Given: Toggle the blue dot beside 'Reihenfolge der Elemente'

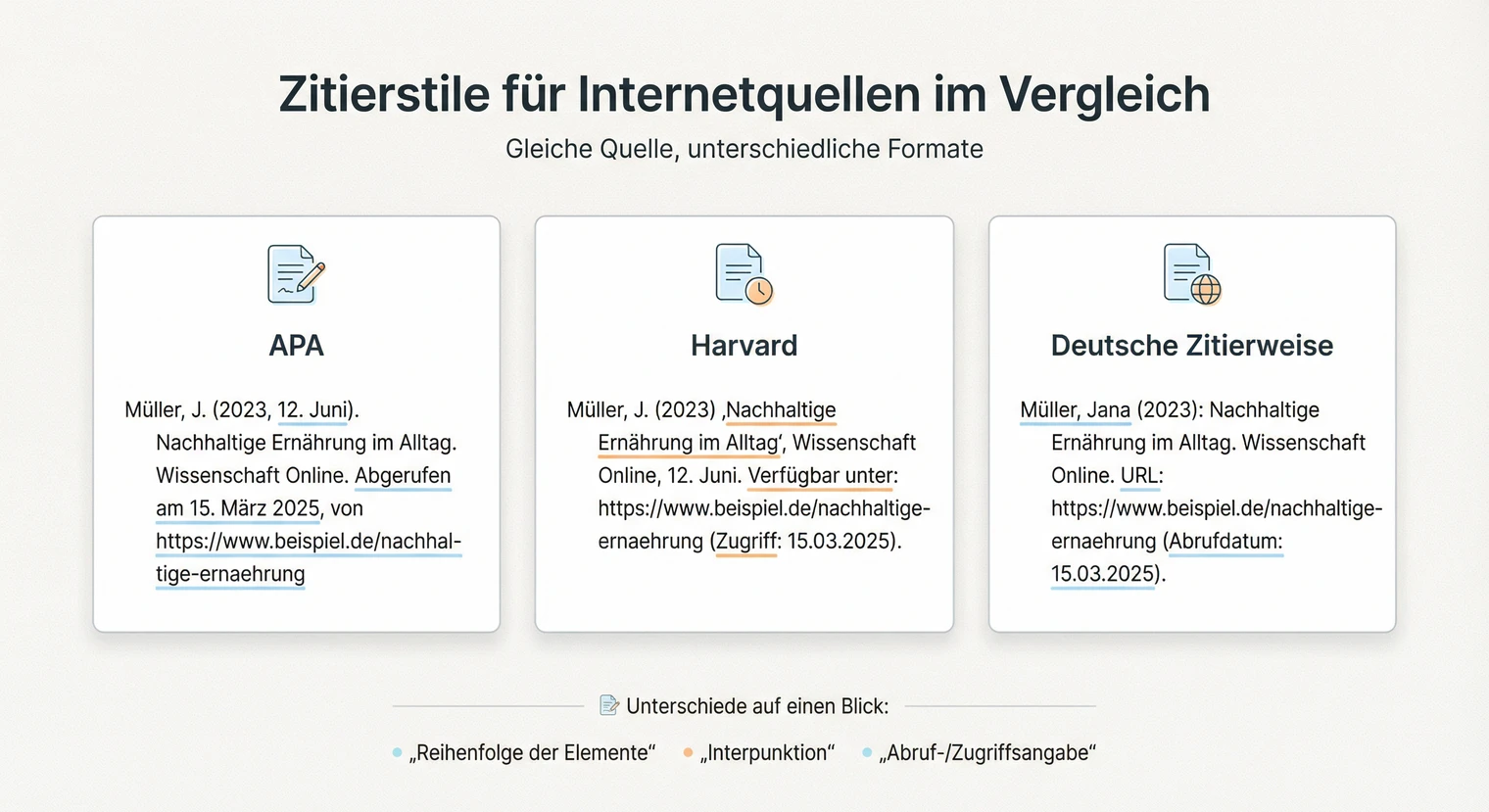Looking at the screenshot, I should point(398,752).
